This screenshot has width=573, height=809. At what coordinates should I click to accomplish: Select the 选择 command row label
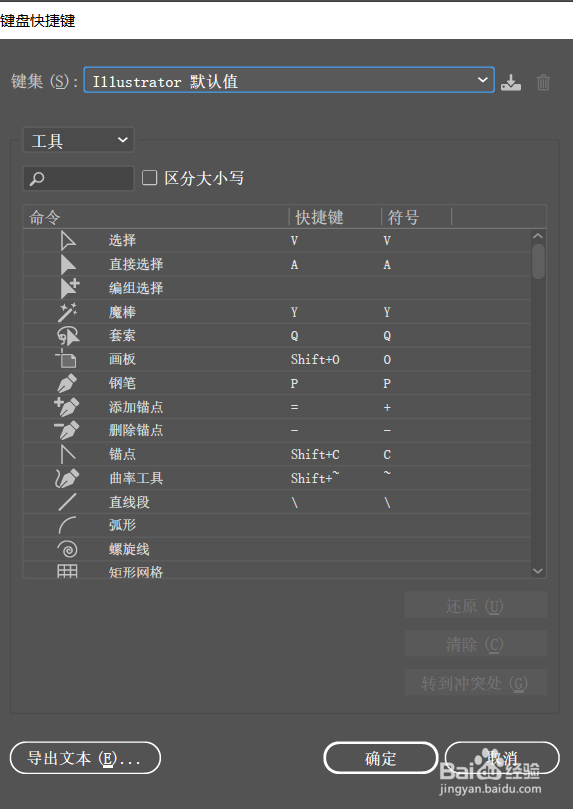coord(122,240)
